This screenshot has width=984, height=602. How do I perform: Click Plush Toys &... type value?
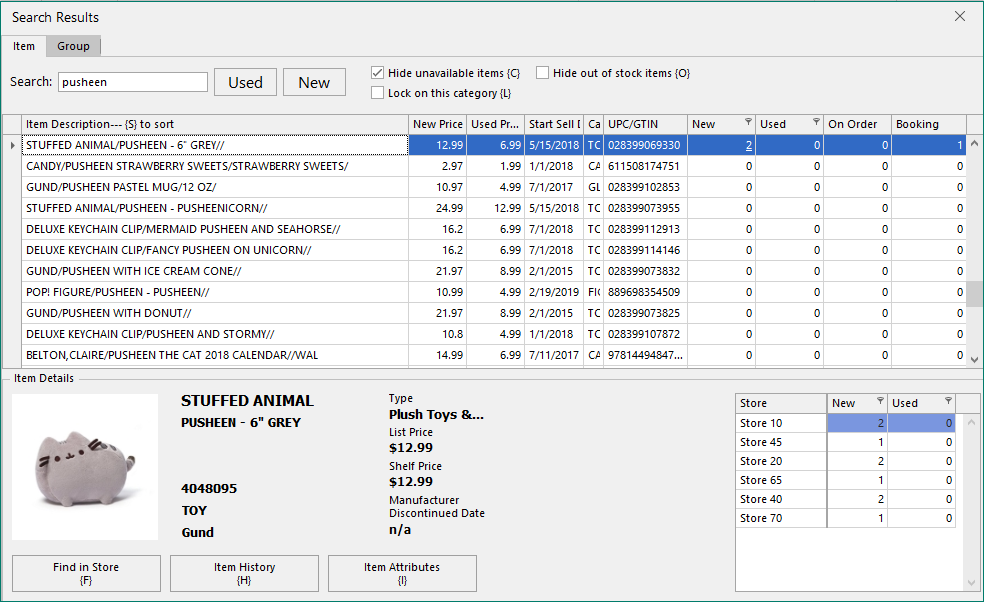point(436,414)
